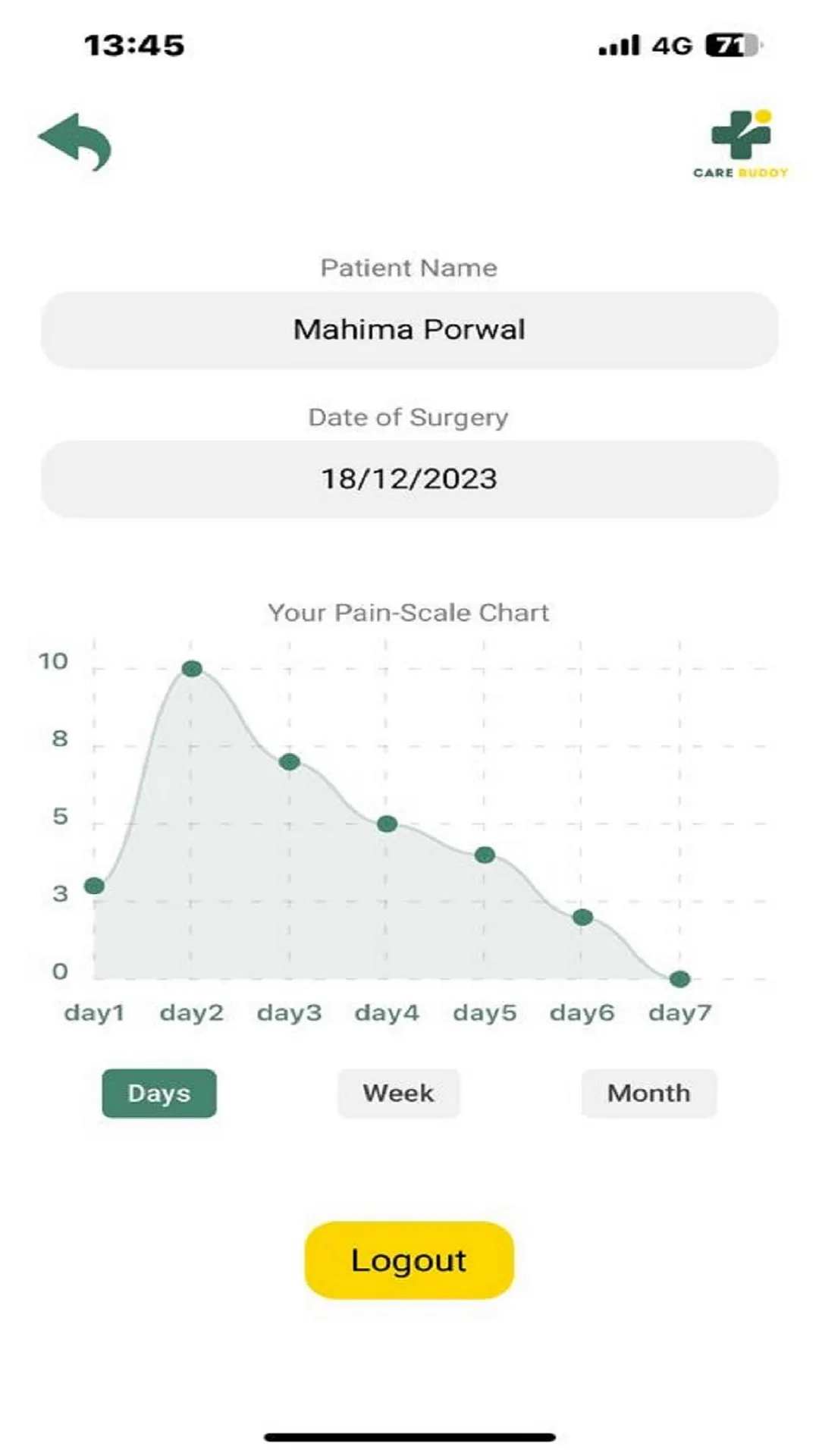The width and height of the screenshot is (819, 1456).
Task: Tap the Patient Name field Mahima Porwal
Action: point(409,330)
